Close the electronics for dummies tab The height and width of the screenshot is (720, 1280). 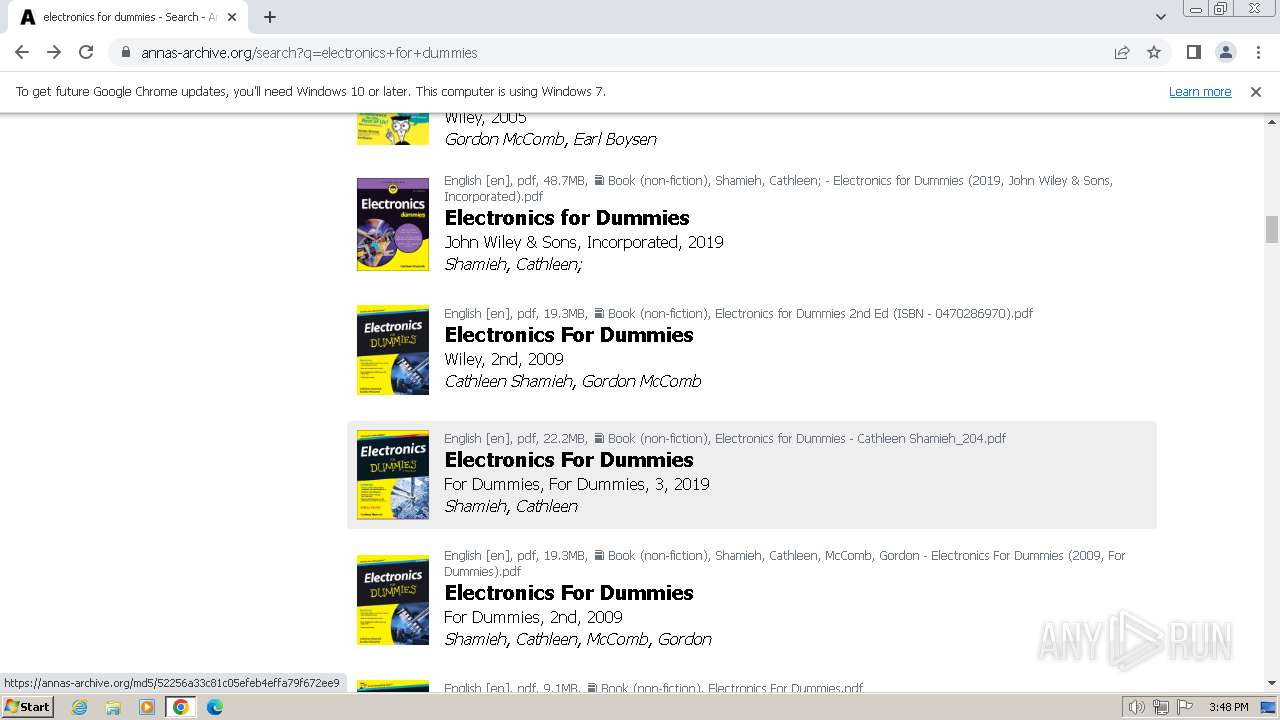pos(232,17)
